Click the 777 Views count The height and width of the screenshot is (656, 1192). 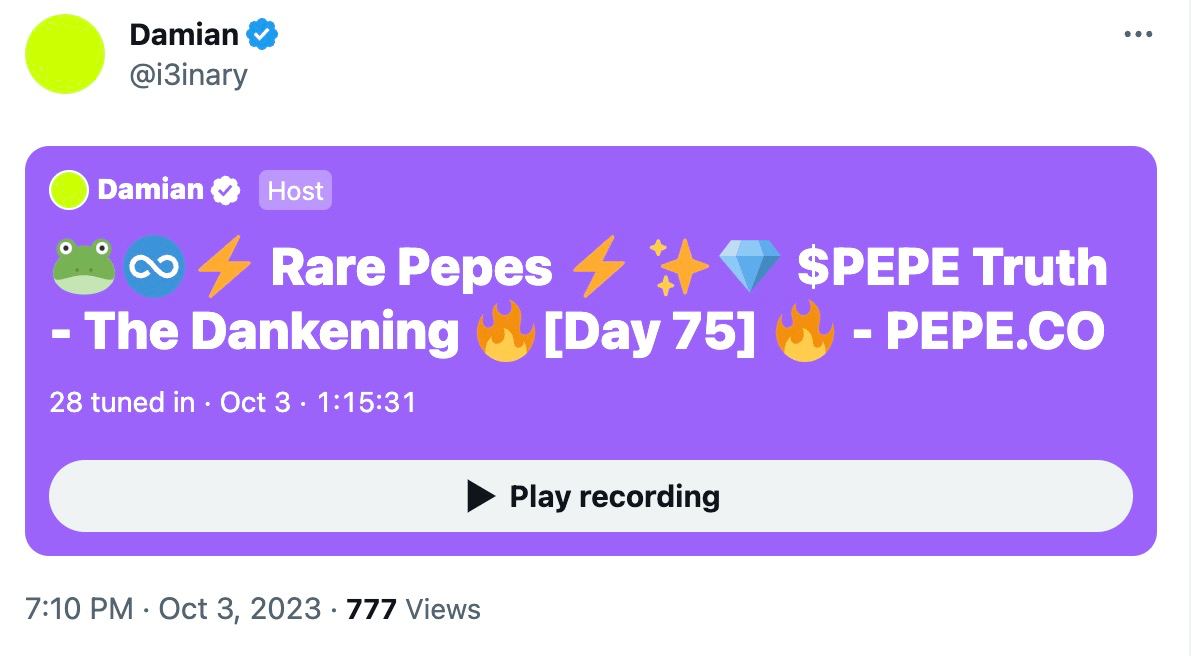(x=414, y=609)
